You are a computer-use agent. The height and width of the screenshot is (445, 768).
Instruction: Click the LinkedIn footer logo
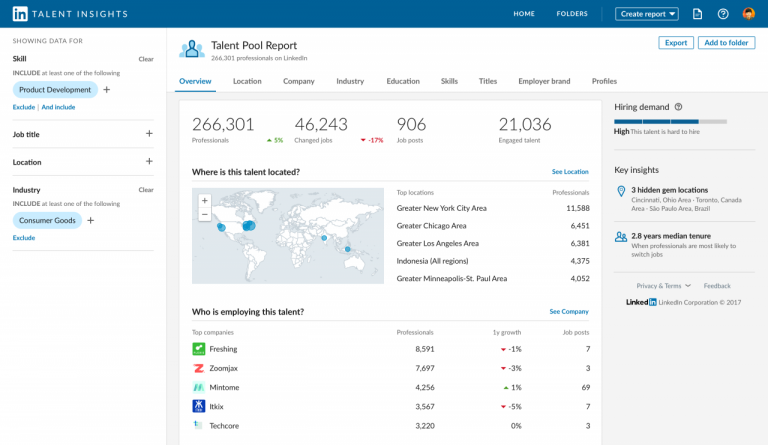[641, 302]
